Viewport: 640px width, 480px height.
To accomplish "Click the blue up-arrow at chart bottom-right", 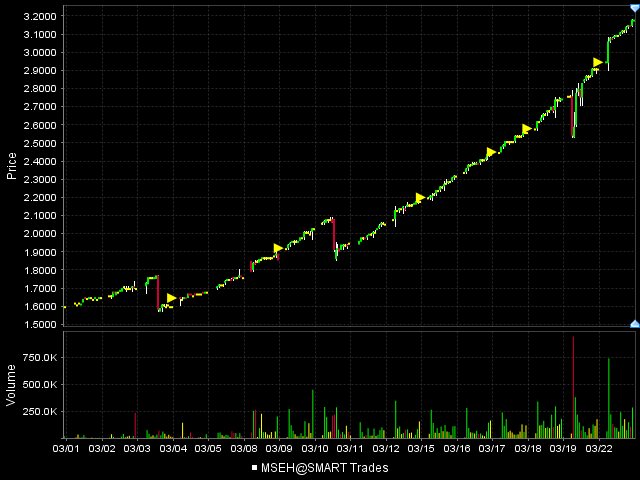I will (x=634, y=323).
